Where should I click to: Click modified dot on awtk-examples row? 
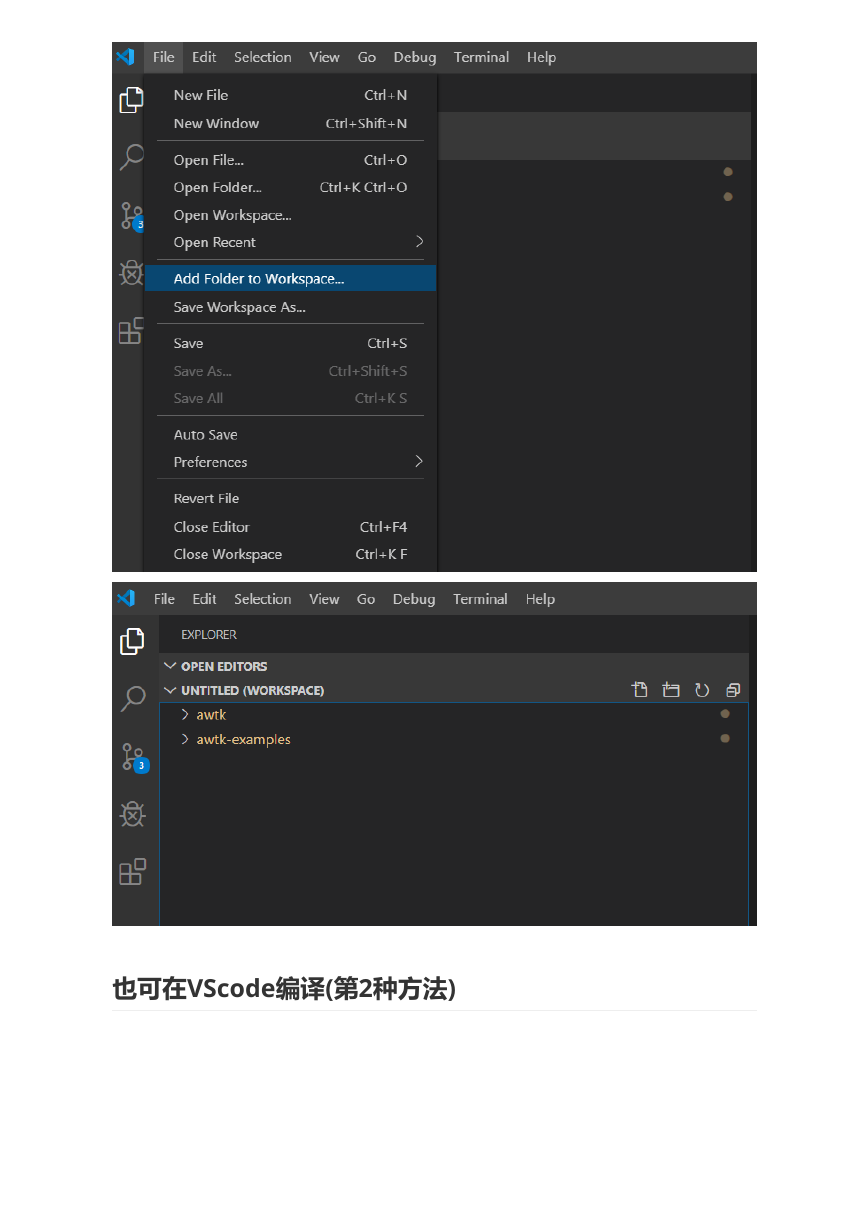tap(725, 739)
